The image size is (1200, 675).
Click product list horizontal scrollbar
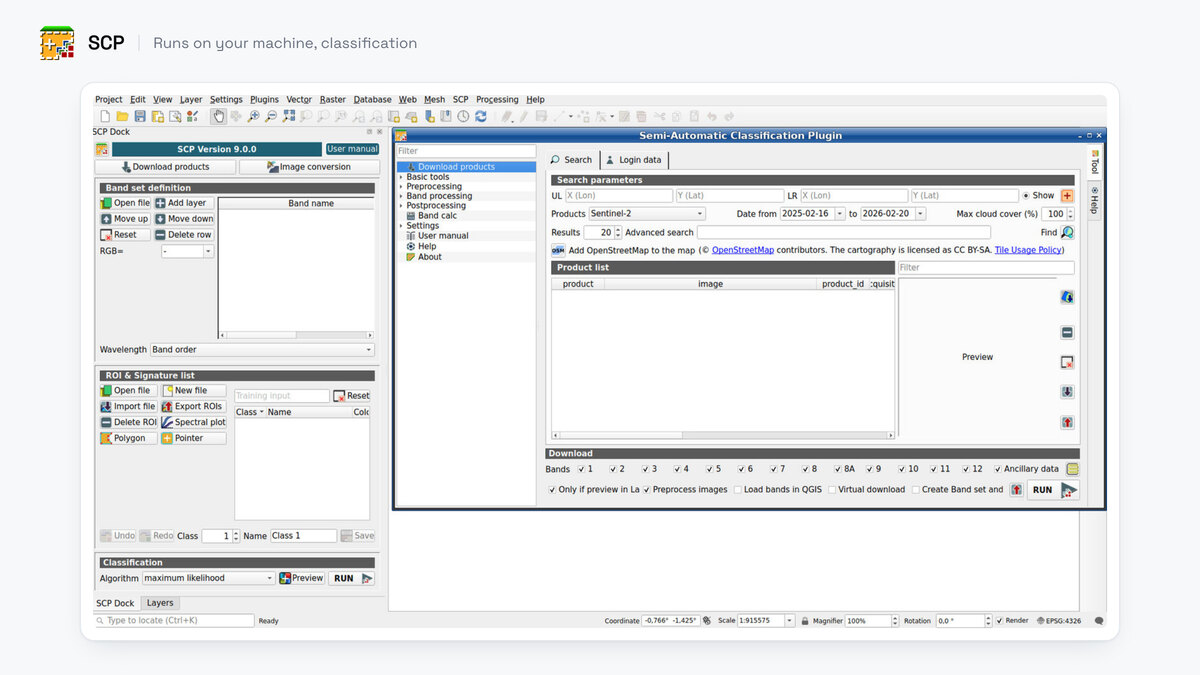pyautogui.click(x=722, y=436)
